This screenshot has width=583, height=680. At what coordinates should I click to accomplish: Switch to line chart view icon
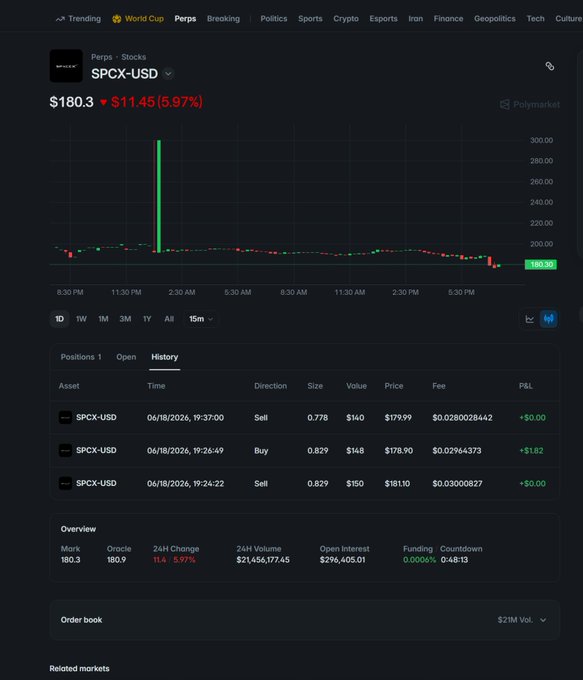530,319
